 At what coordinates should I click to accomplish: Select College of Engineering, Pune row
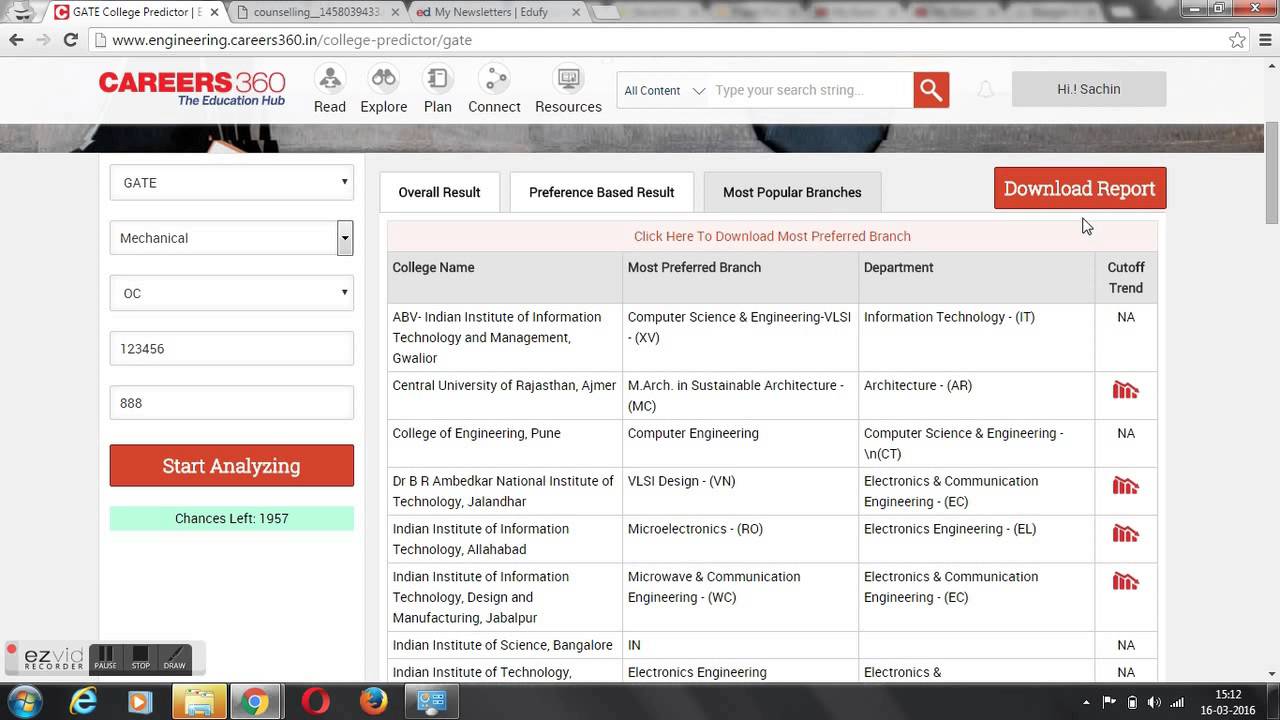(772, 443)
